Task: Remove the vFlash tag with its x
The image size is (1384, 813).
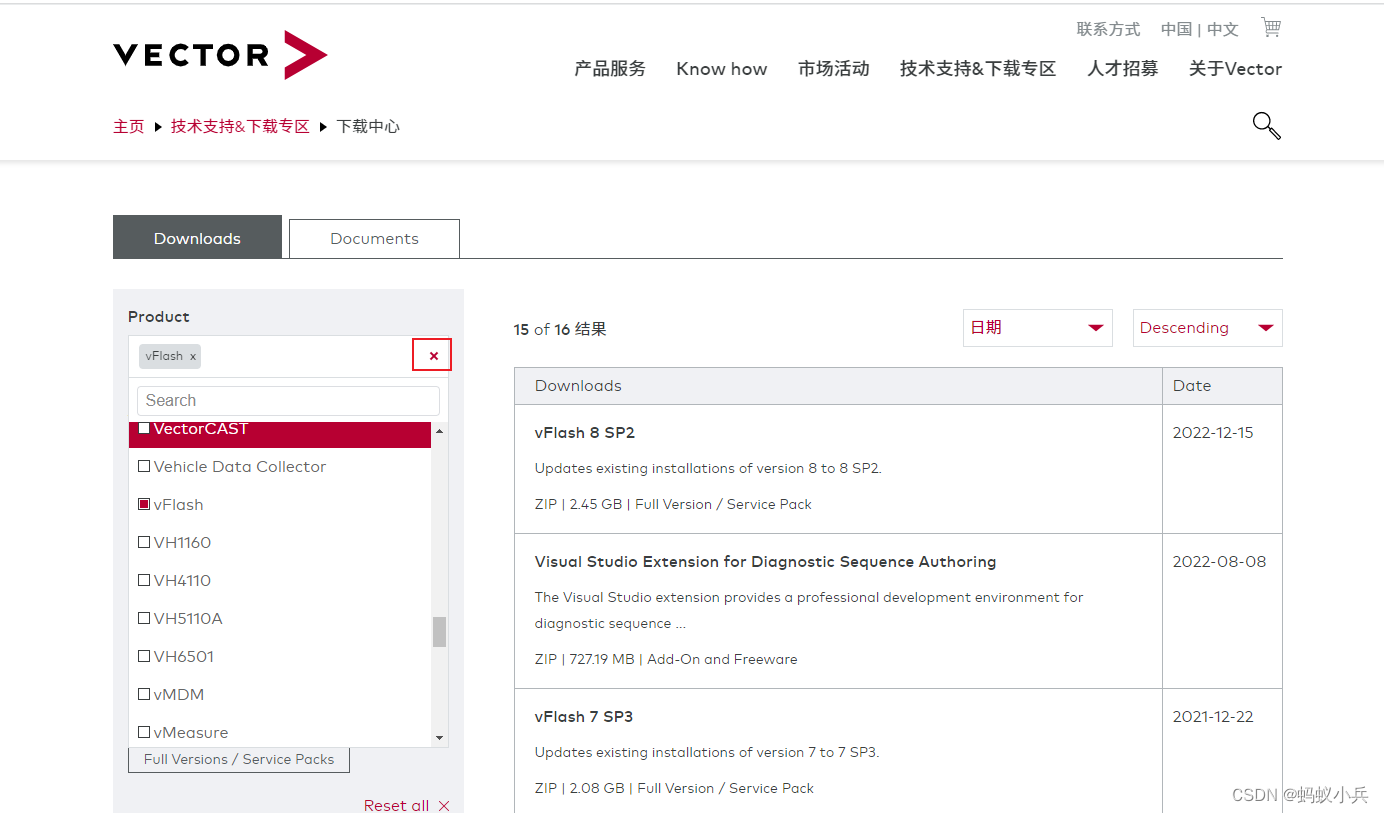Action: coord(193,356)
